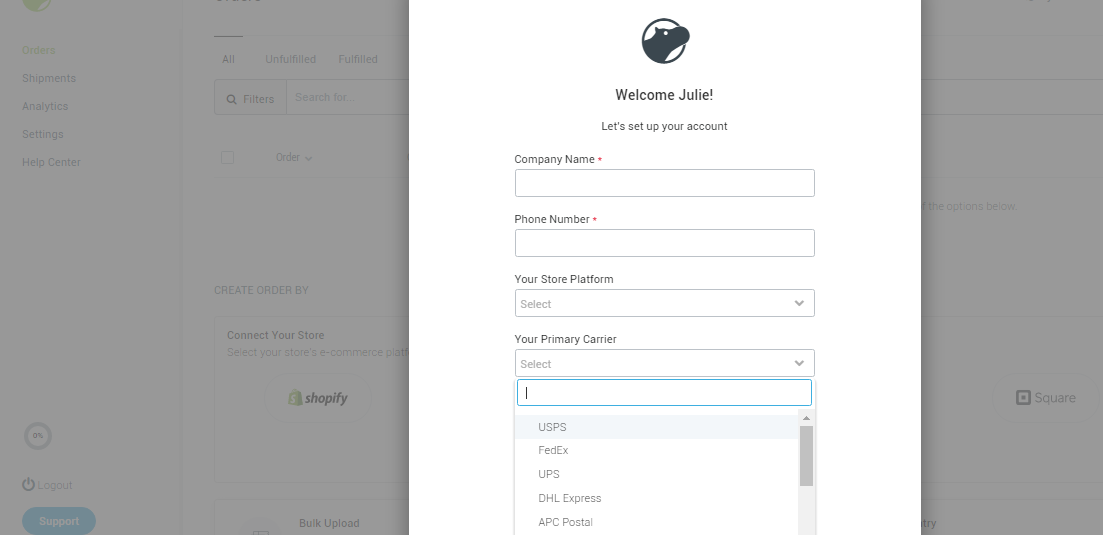Sort by the Order column chevron
Screen dimensions: 1103x535
tap(309, 158)
